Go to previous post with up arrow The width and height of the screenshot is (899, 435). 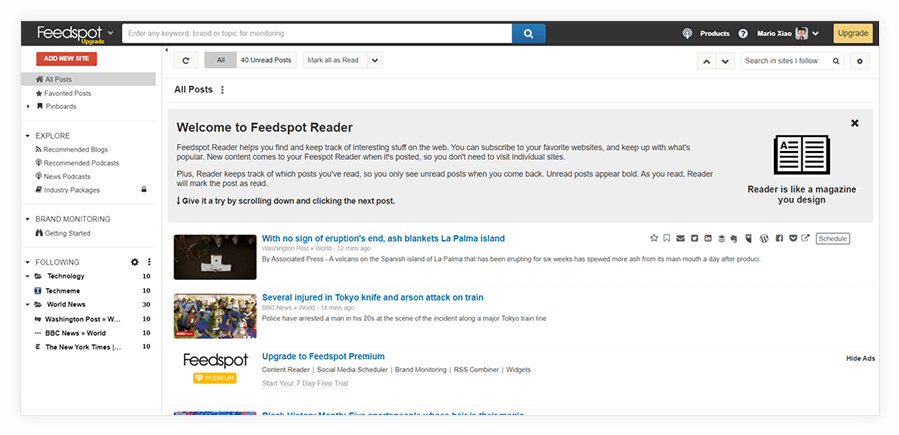(707, 61)
